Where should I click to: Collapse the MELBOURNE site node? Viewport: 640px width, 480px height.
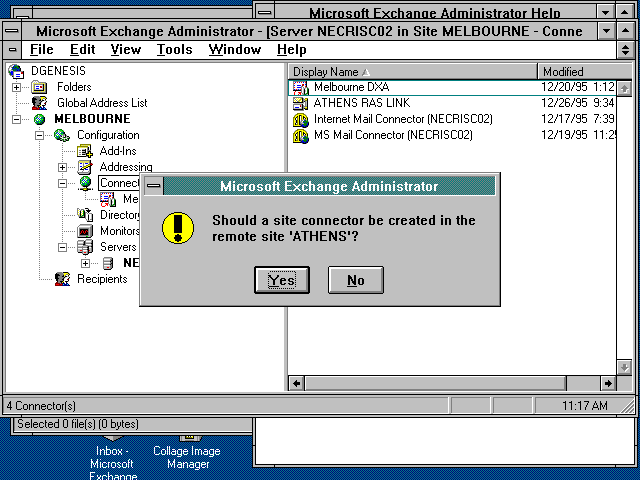pos(16,119)
